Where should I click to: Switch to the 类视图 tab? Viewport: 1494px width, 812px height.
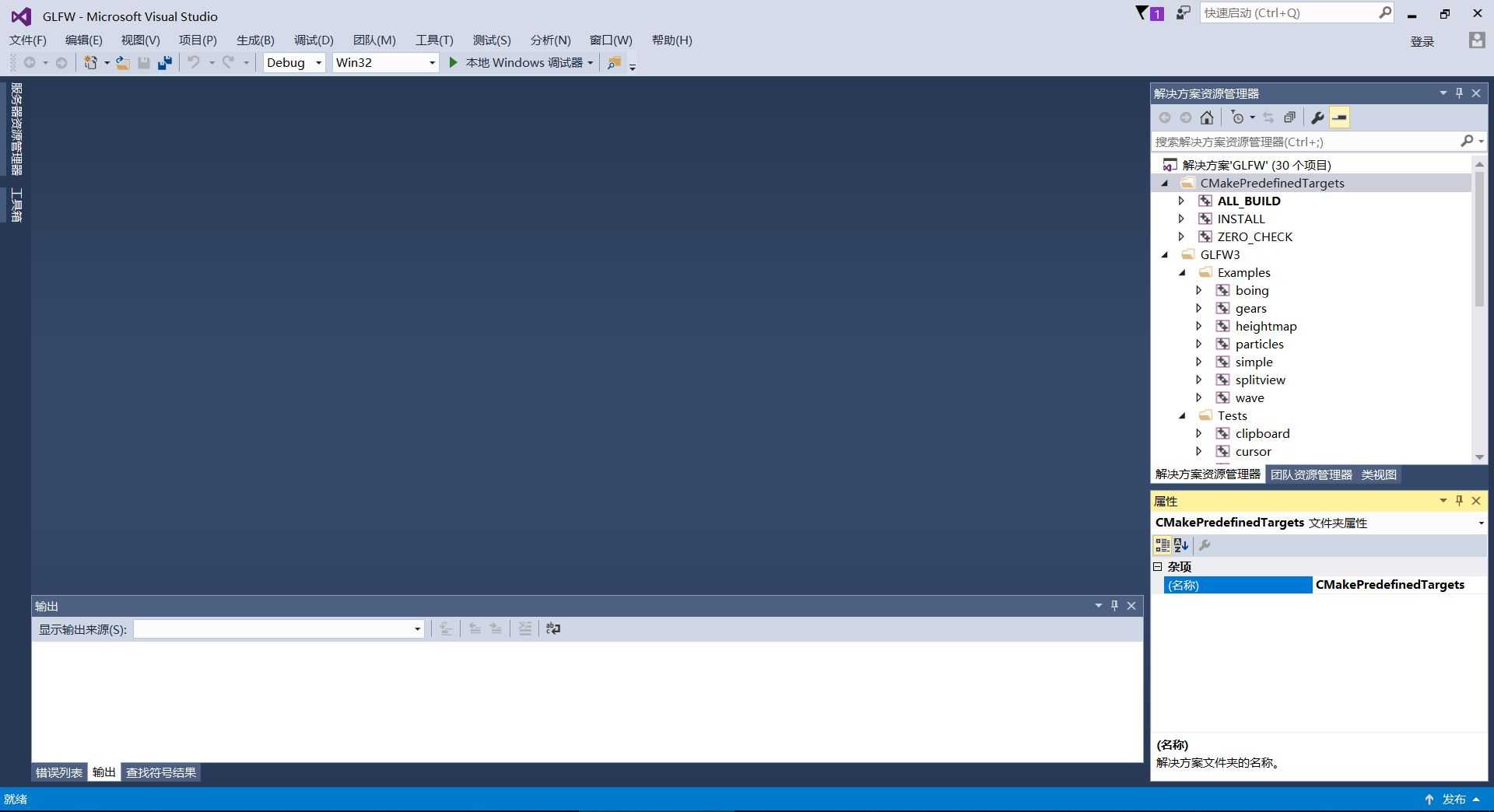click(1379, 474)
